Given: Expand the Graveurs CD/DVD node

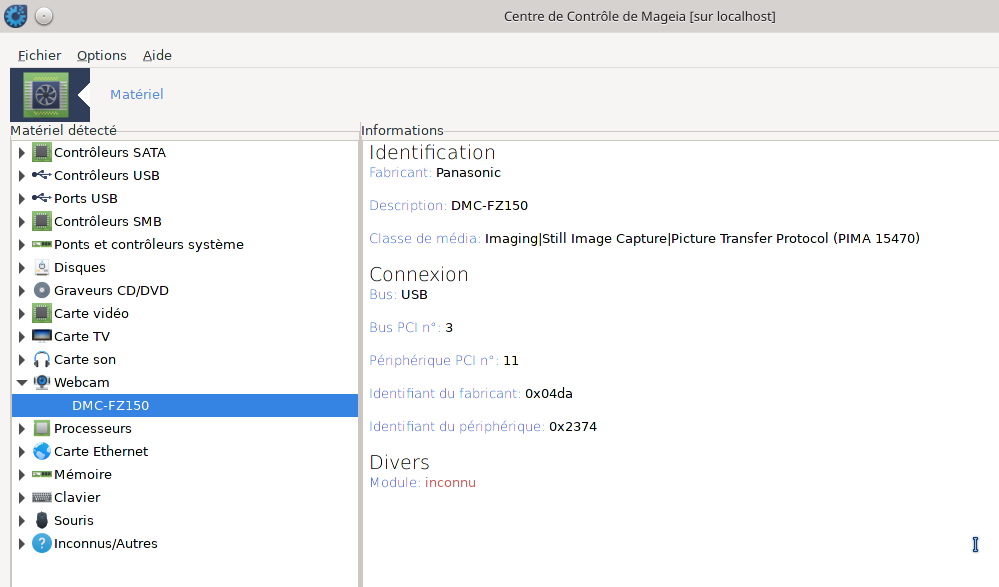Looking at the screenshot, I should [22, 290].
